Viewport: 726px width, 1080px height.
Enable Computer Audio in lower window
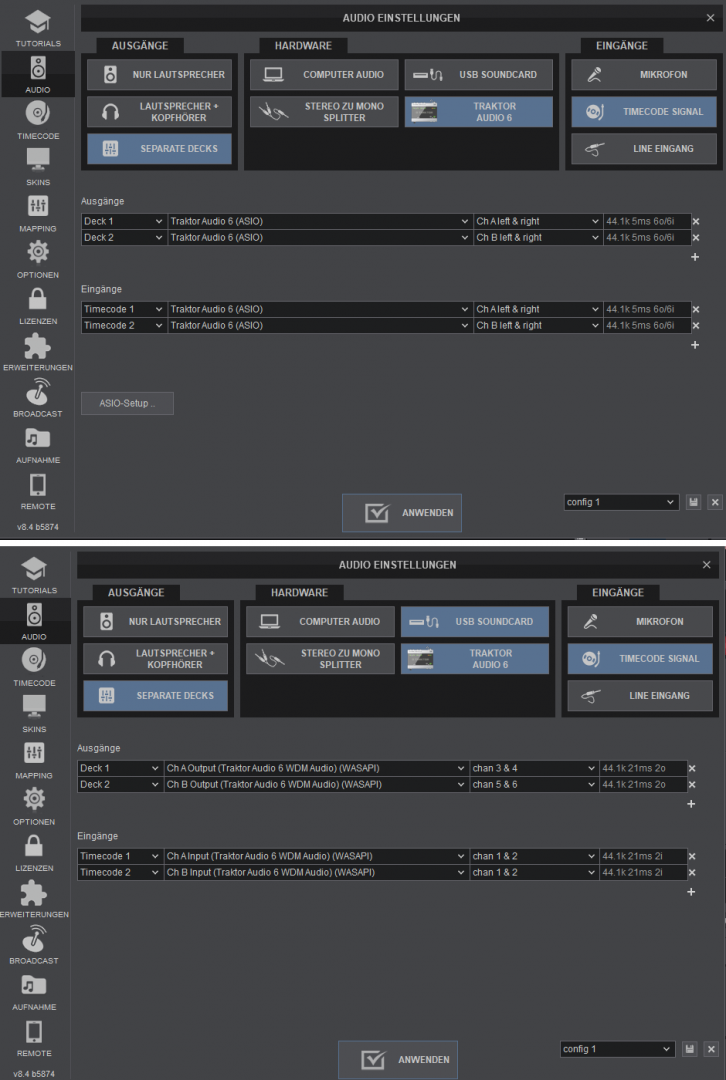(320, 621)
